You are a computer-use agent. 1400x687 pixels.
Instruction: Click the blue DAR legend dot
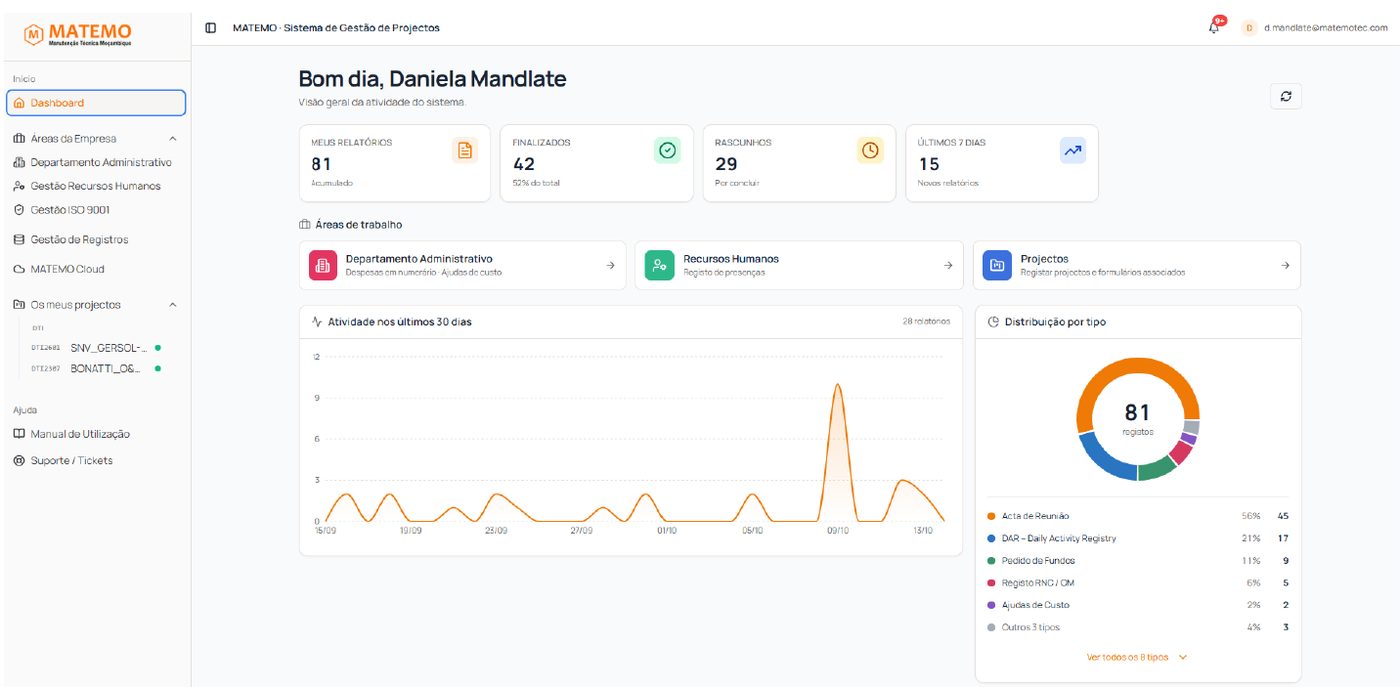tap(991, 538)
